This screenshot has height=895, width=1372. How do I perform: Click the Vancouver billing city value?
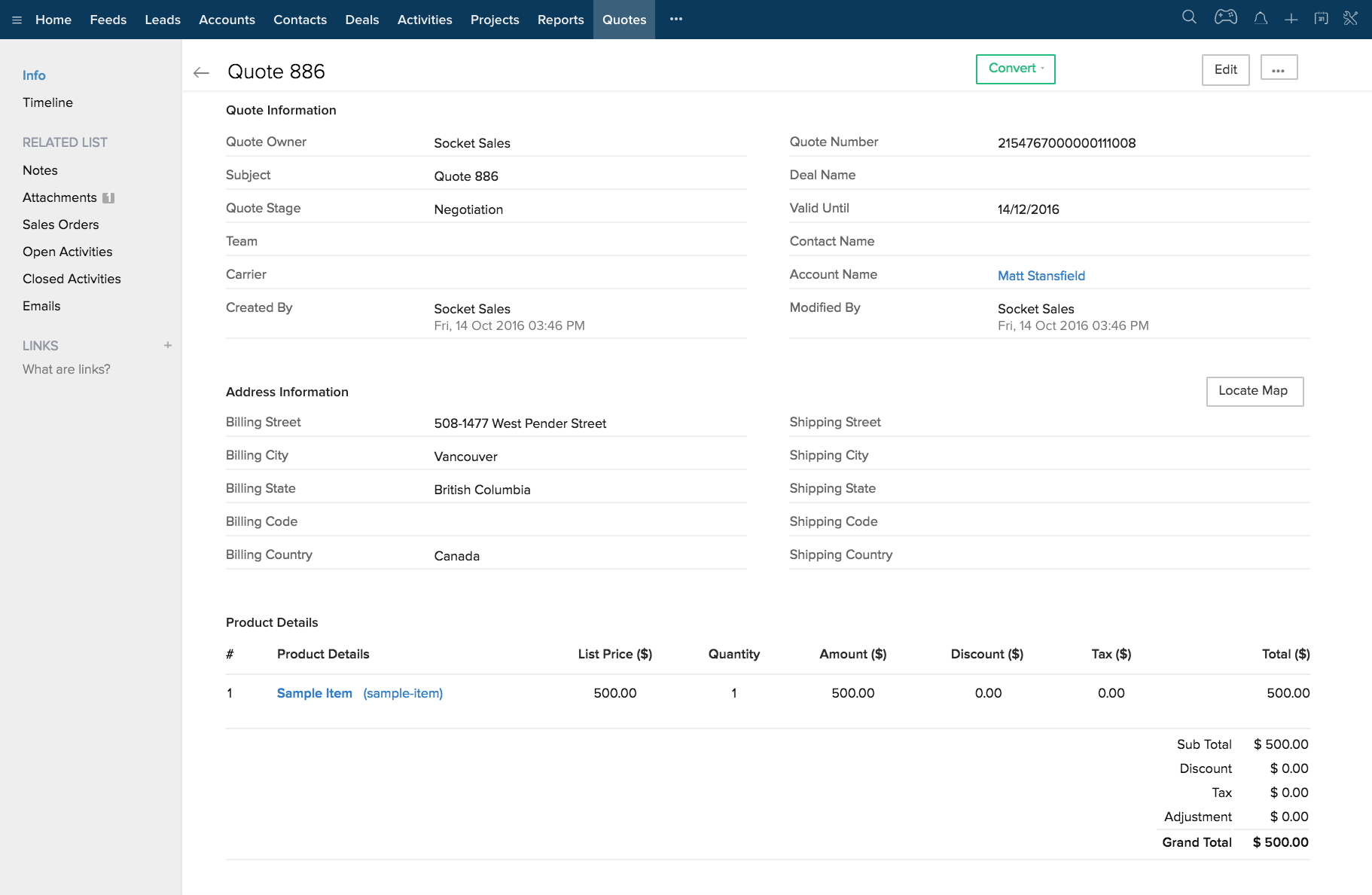pyautogui.click(x=465, y=457)
